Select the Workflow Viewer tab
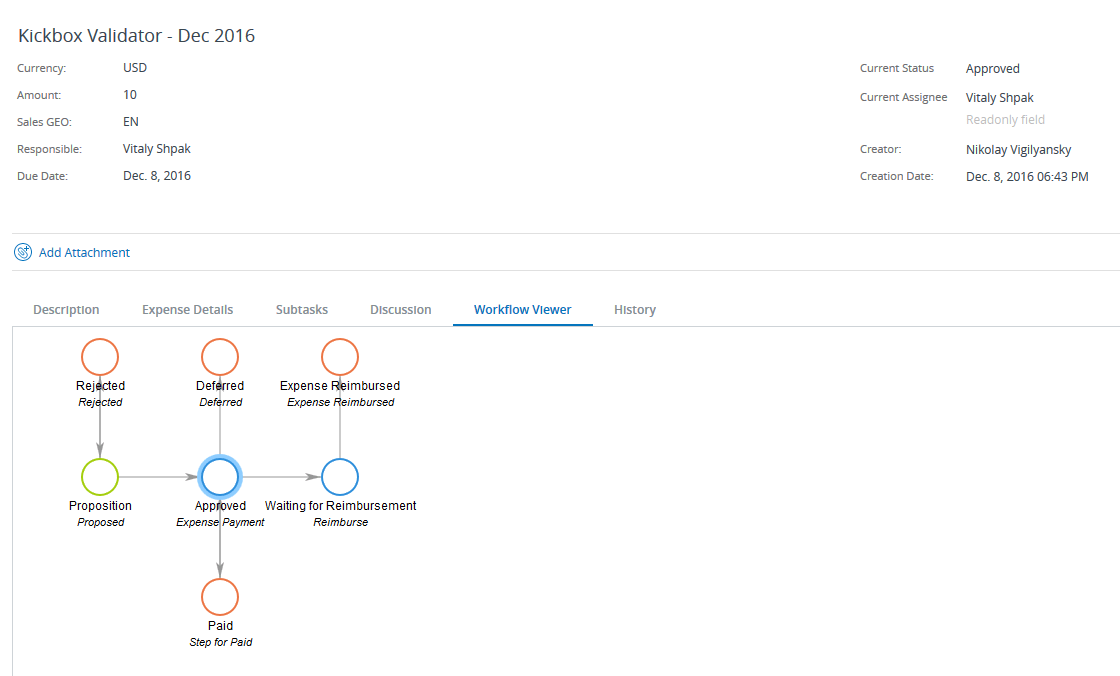 pyautogui.click(x=522, y=309)
